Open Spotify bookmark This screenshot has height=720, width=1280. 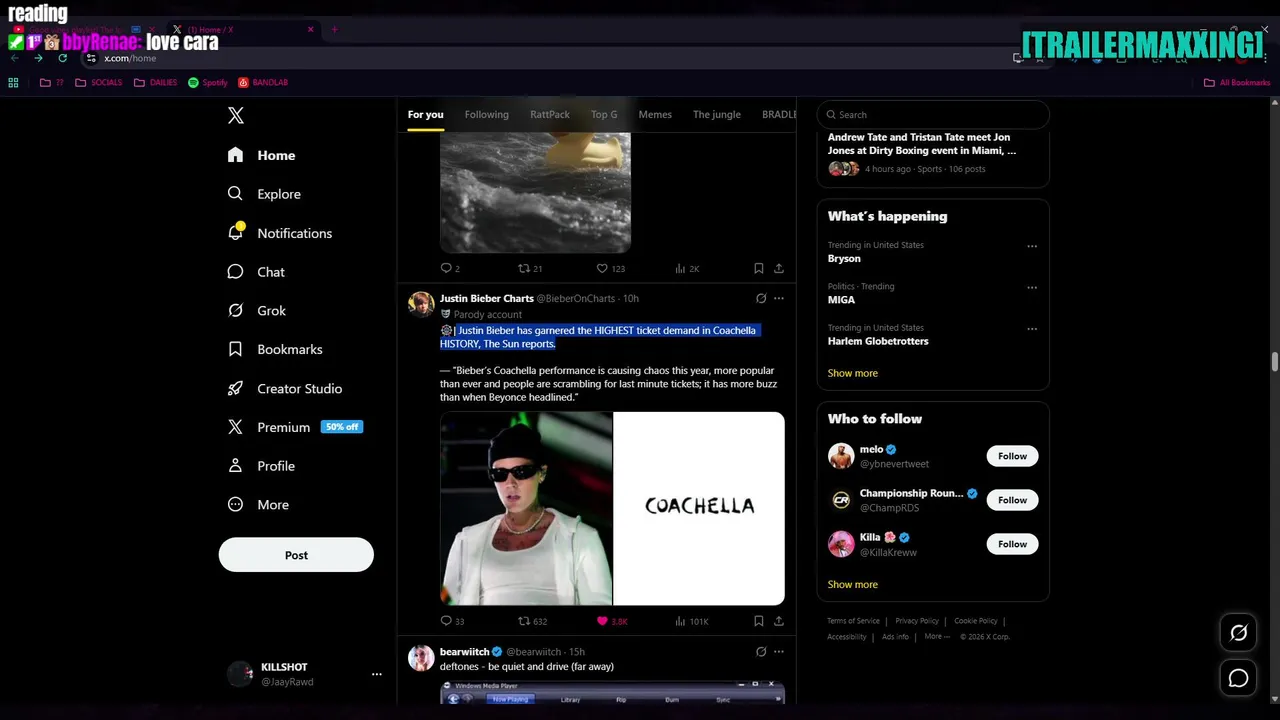[208, 83]
